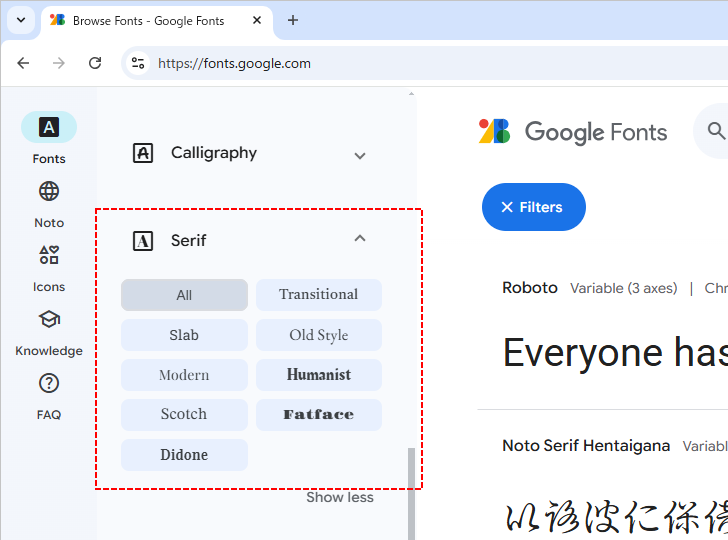Viewport: 728px width, 540px height.
Task: Open the Noto globe icon
Action: 49,191
